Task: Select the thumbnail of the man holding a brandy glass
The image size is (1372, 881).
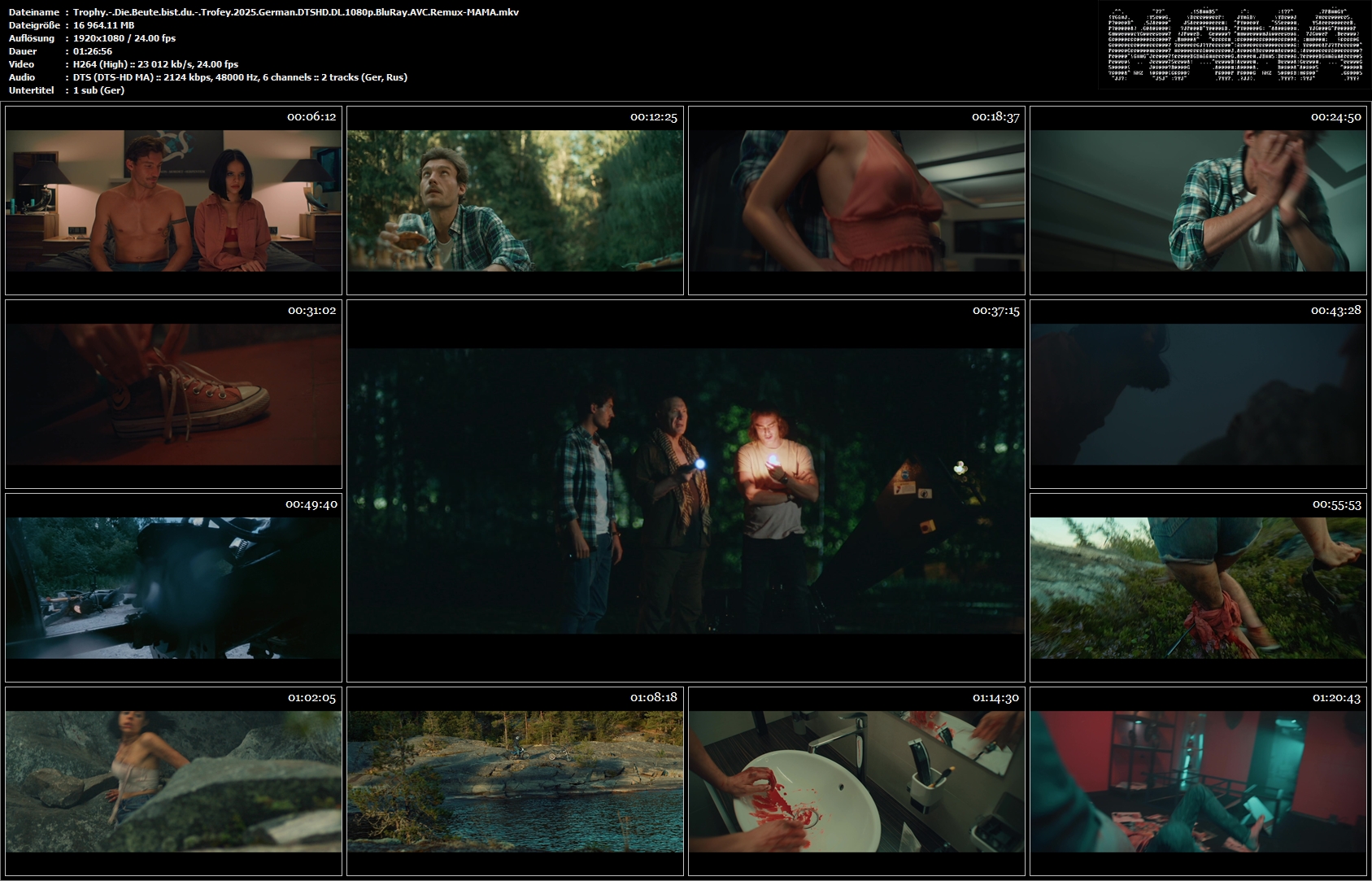Action: (515, 200)
